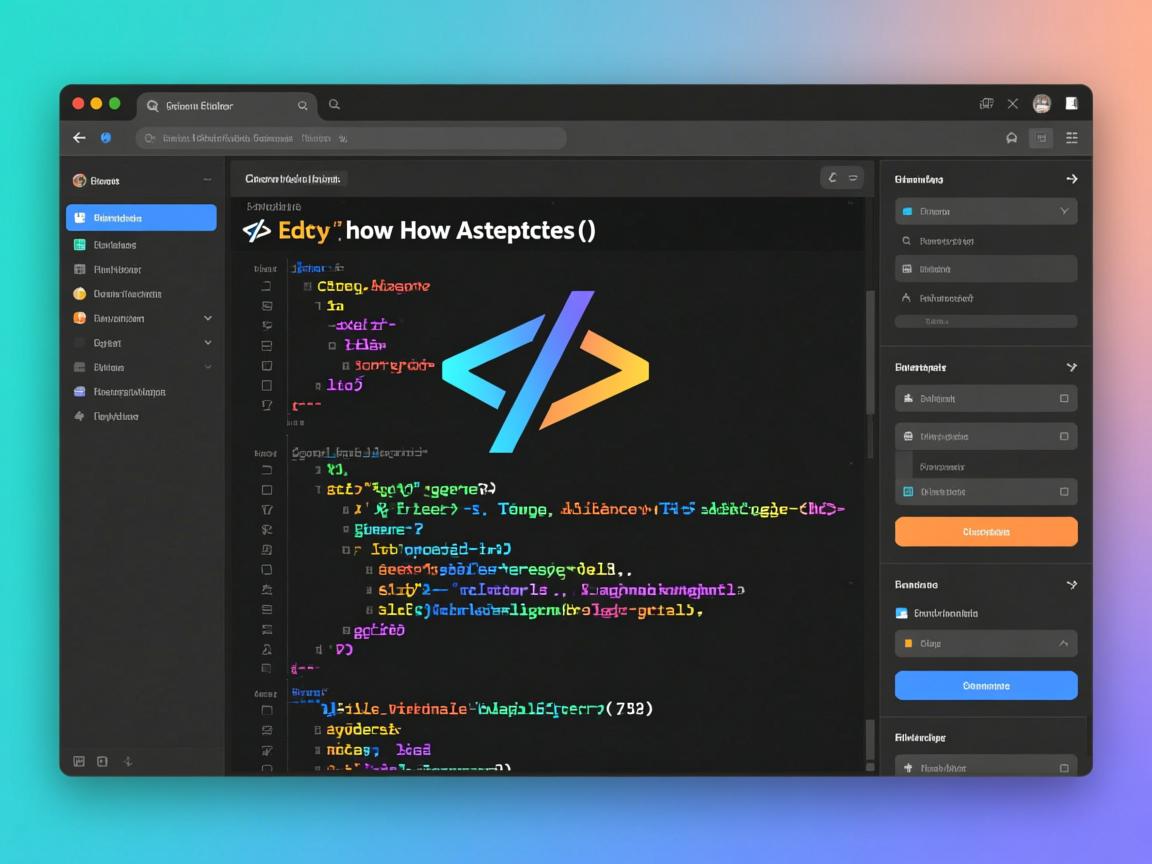Check the box next to the database row
1152x864 pixels.
[1065, 436]
